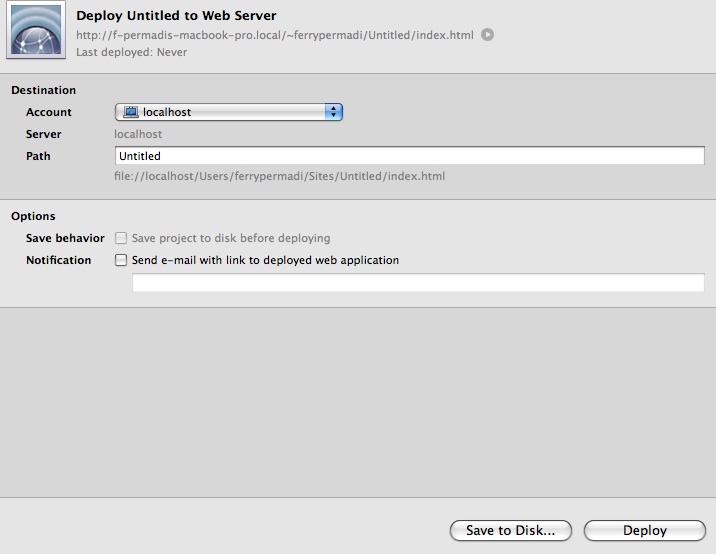Enable Send e-mail with link checkbox
This screenshot has height=554, width=716.
pos(121,260)
